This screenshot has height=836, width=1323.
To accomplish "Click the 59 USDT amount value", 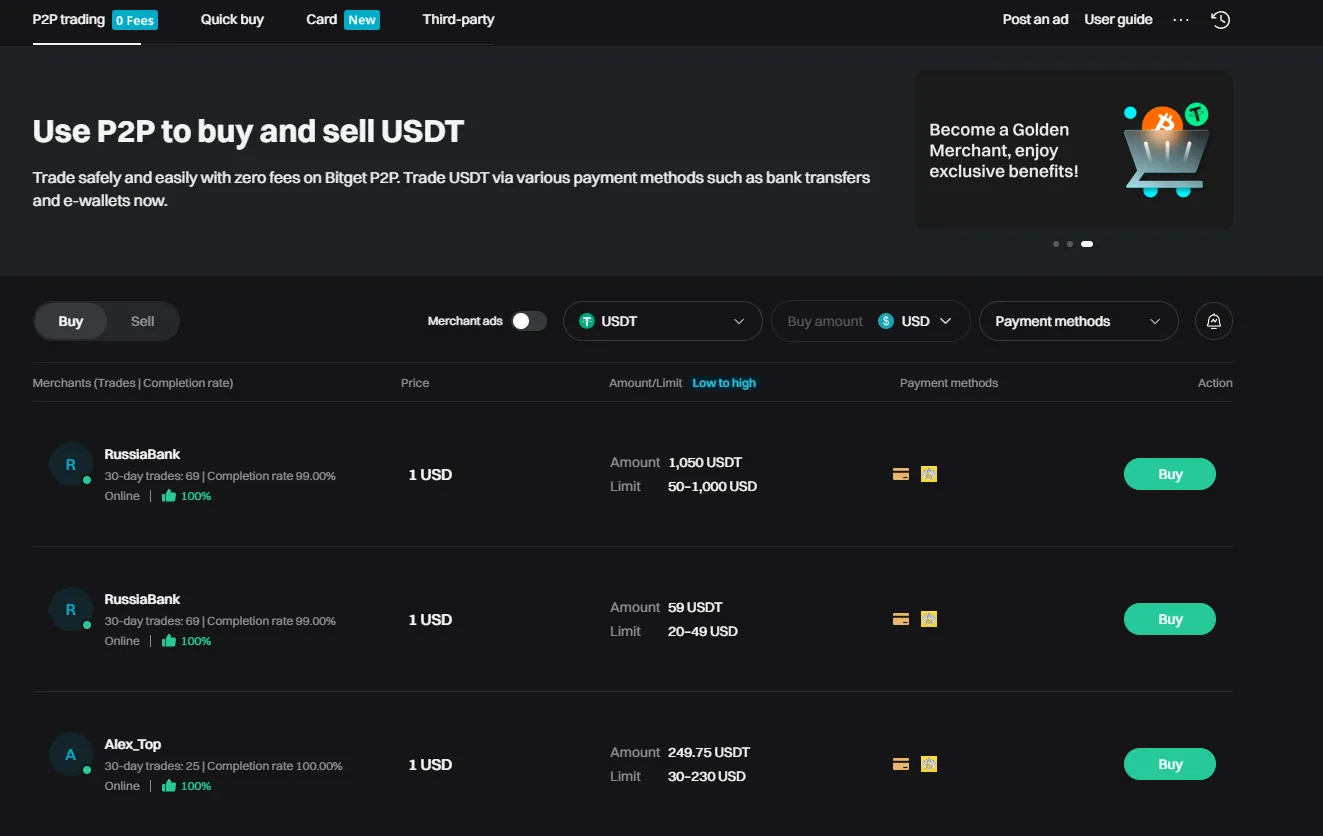I will tap(695, 607).
